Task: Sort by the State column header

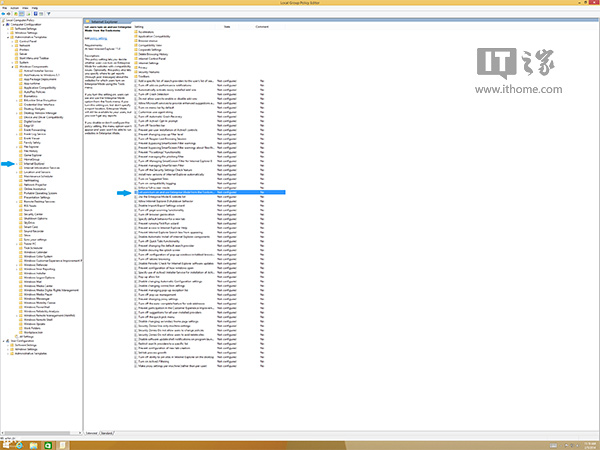Action: point(227,27)
